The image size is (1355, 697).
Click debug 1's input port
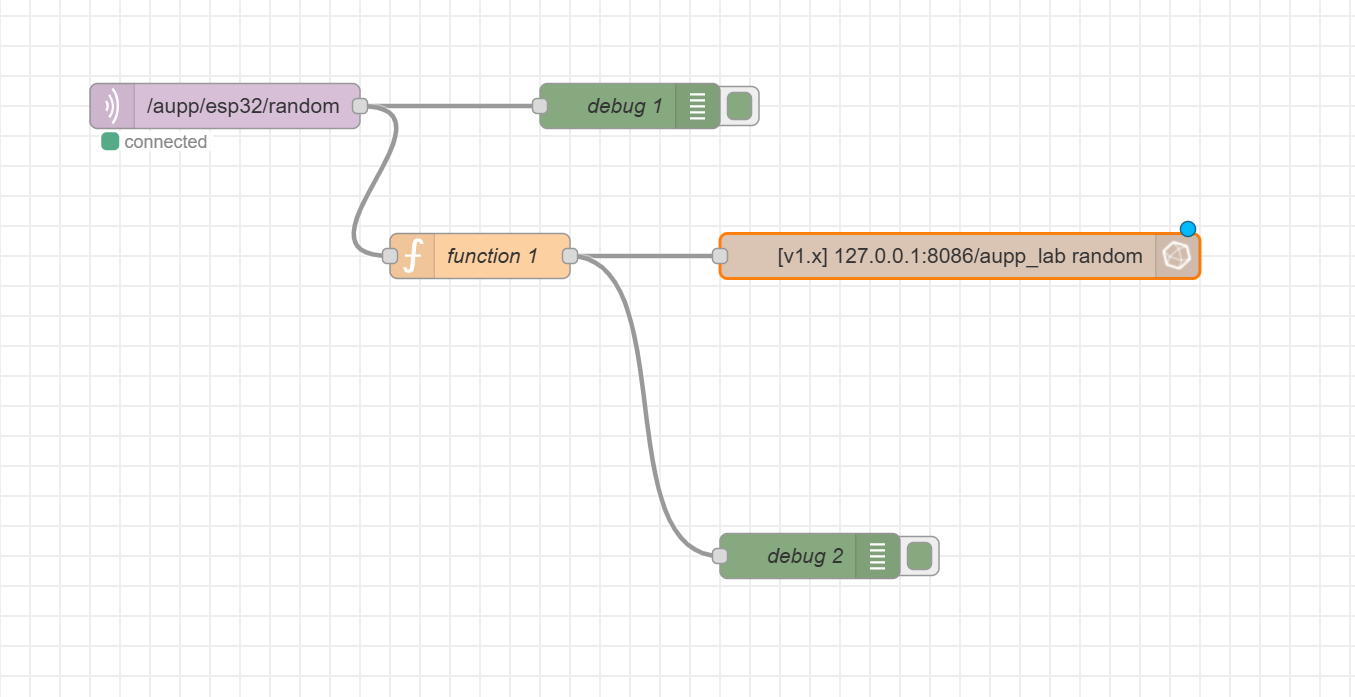[x=541, y=105]
